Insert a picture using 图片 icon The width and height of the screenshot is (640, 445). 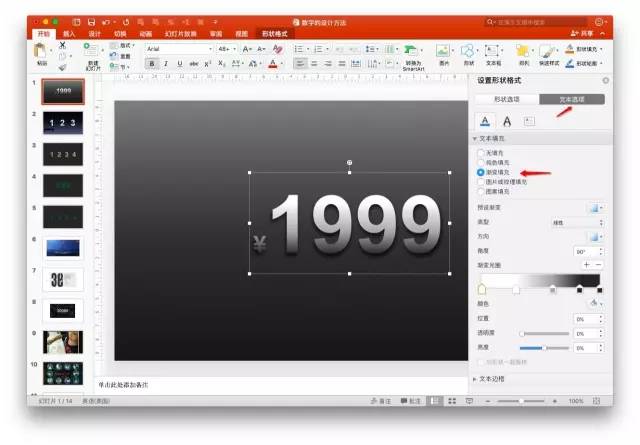(x=442, y=53)
